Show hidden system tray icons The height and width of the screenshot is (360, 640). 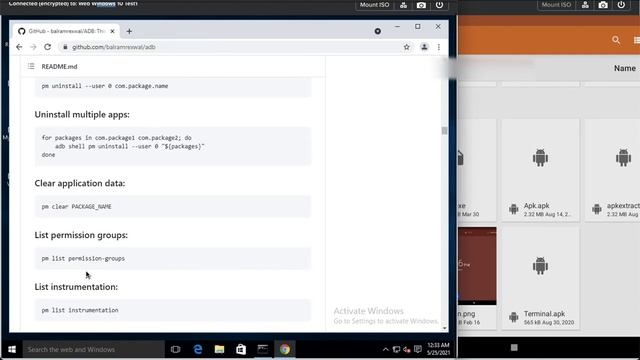click(385, 349)
